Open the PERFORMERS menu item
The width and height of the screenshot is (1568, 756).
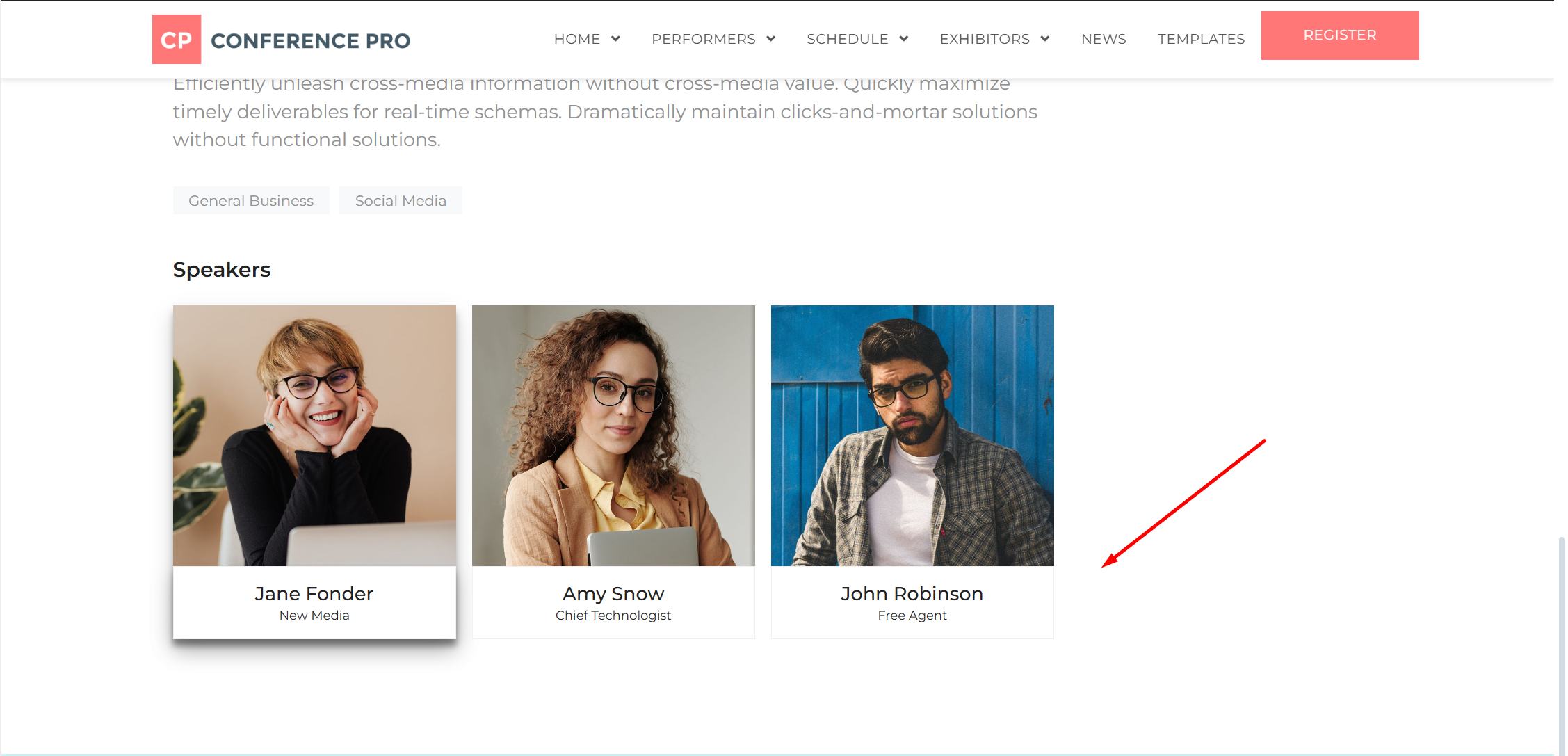(703, 39)
